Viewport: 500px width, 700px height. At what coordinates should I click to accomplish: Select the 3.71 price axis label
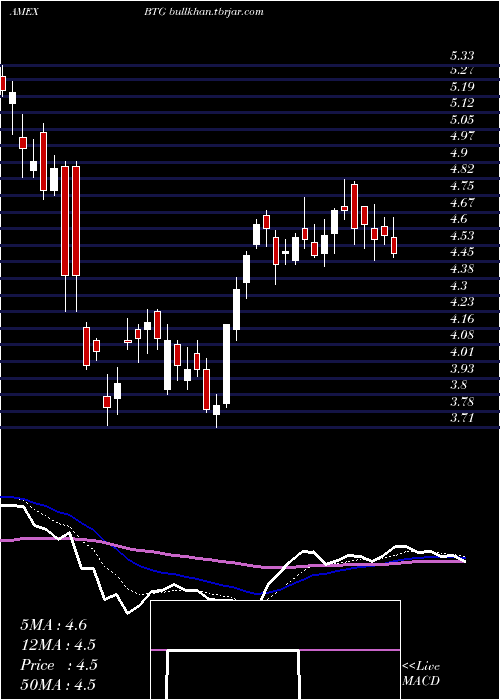click(x=462, y=418)
